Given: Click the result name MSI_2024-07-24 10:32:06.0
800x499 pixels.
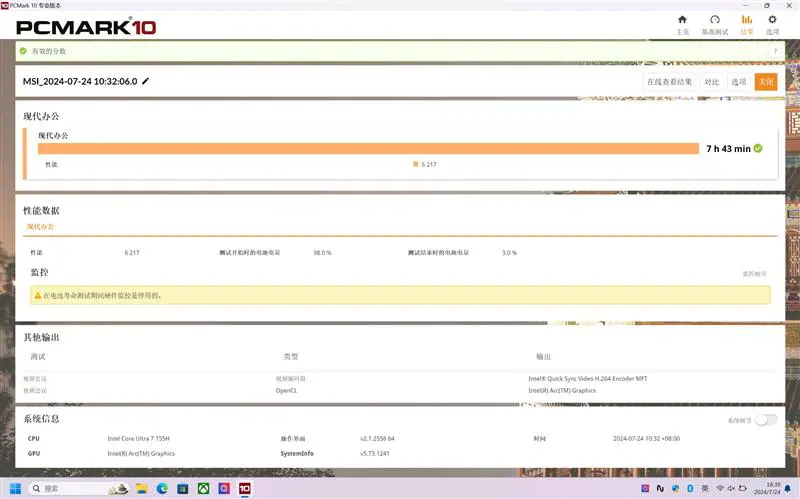Looking at the screenshot, I should pyautogui.click(x=80, y=81).
